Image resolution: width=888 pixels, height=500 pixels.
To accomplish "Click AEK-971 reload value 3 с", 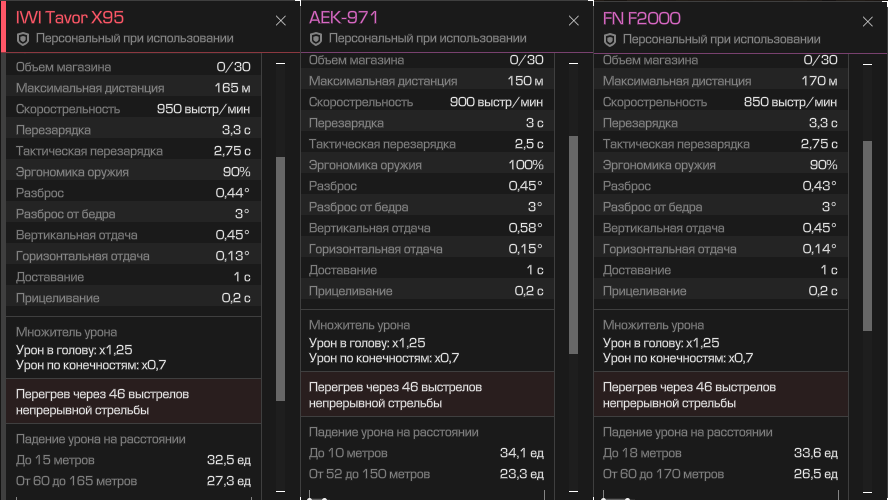I will point(534,123).
